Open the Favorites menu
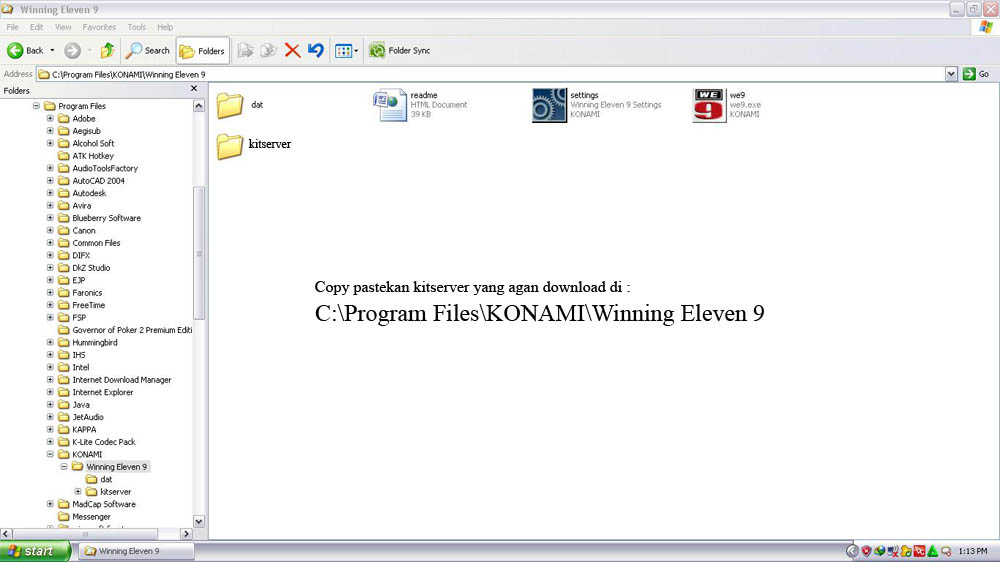Viewport: 1000px width, 562px height. 99,27
